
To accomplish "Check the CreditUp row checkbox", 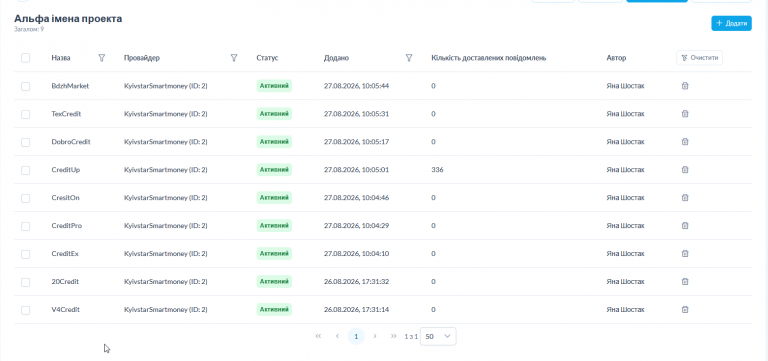I will pyautogui.click(x=25, y=170).
